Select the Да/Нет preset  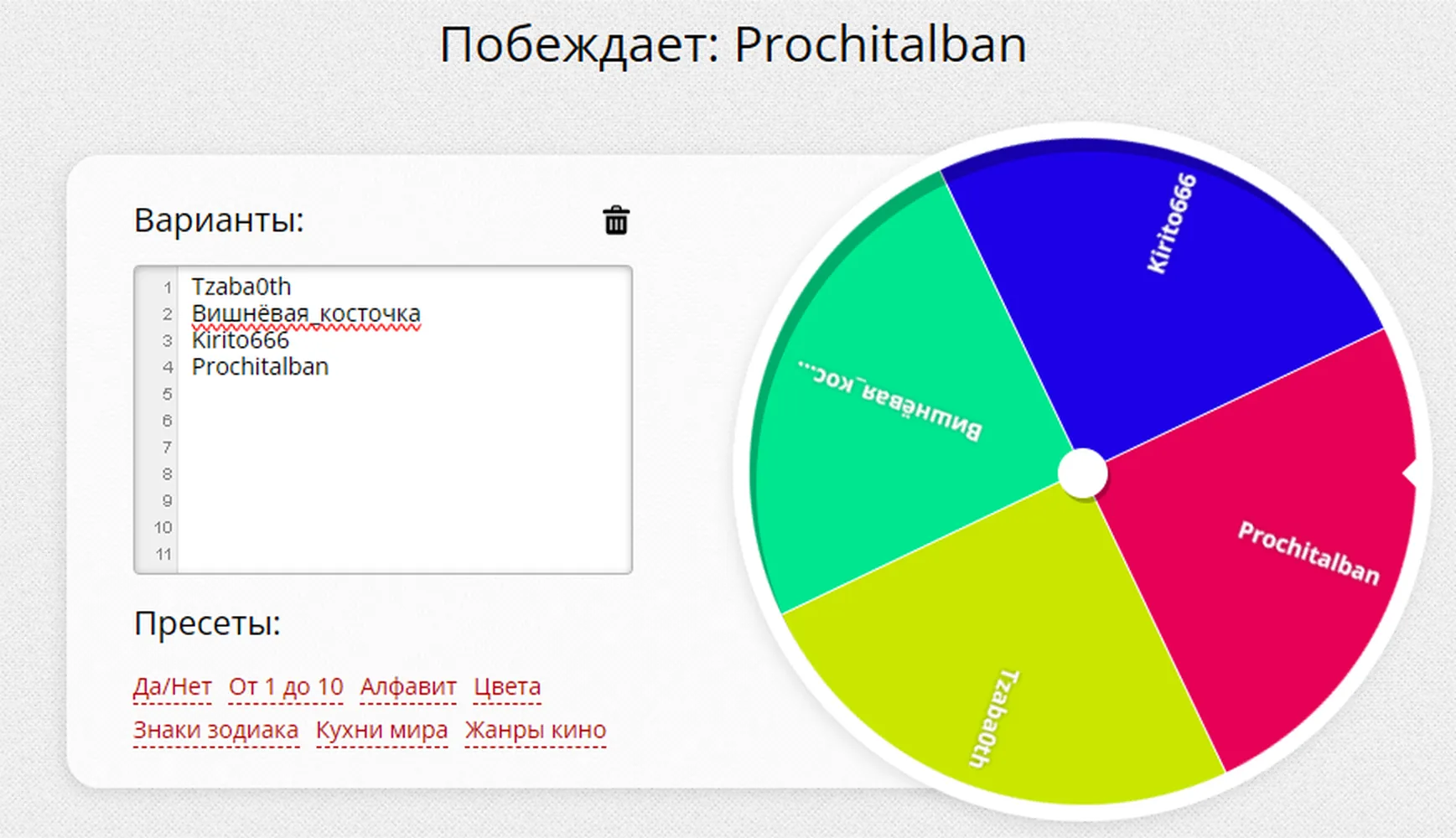coord(172,686)
